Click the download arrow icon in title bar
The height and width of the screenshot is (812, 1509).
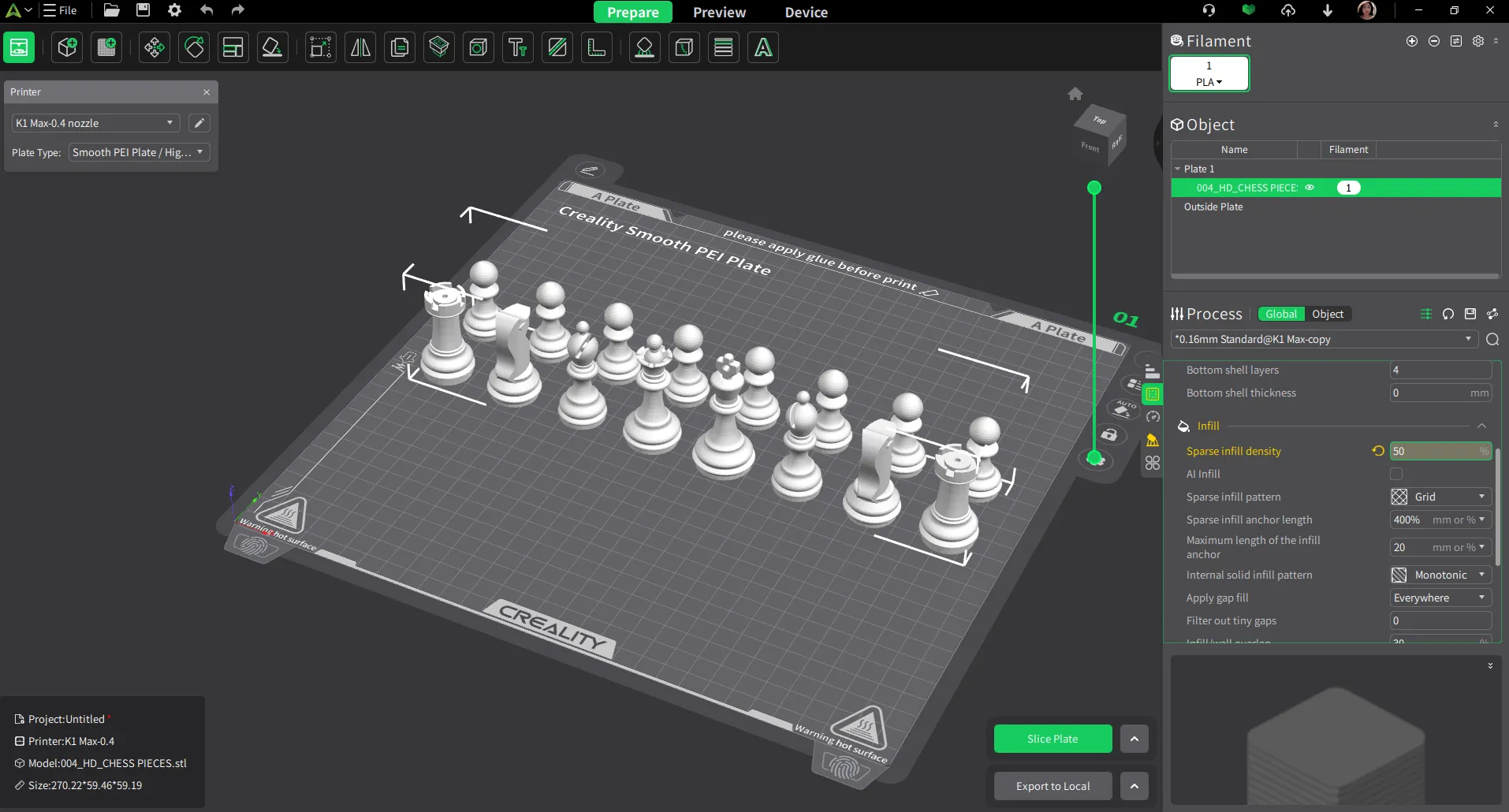point(1328,10)
